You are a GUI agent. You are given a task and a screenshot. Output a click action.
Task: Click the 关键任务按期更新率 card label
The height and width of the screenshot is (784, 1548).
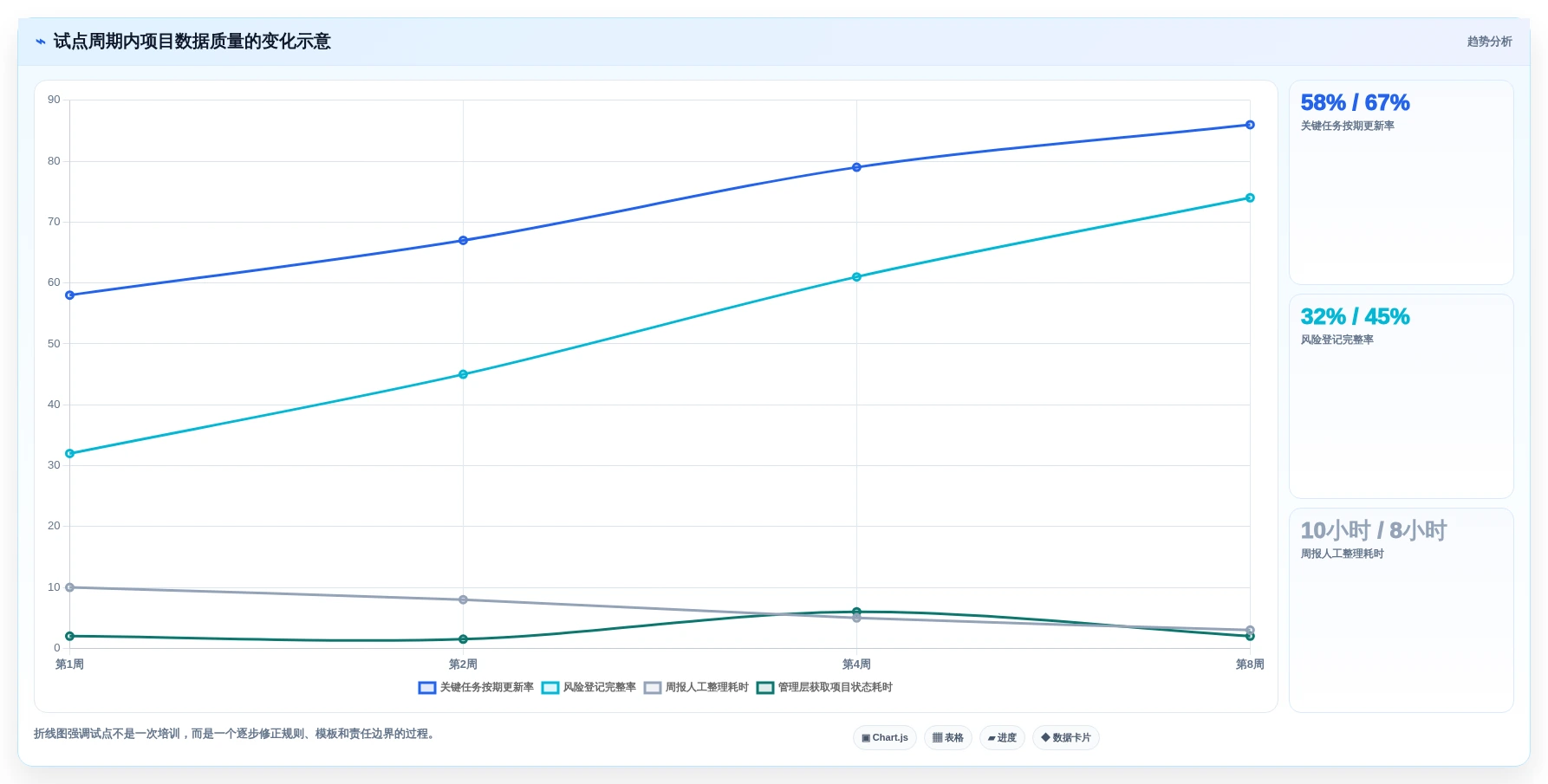pos(1347,126)
